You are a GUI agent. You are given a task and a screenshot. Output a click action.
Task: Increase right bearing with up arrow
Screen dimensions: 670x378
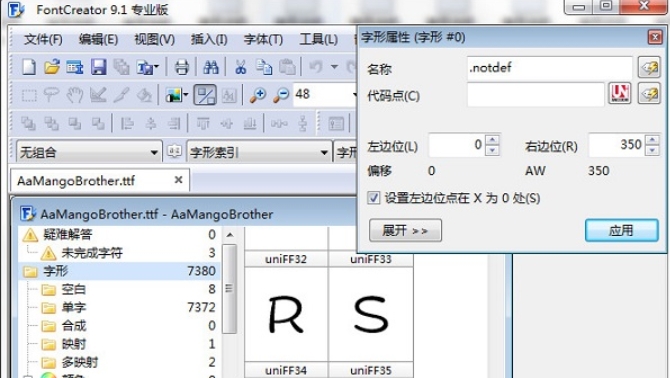coord(652,140)
